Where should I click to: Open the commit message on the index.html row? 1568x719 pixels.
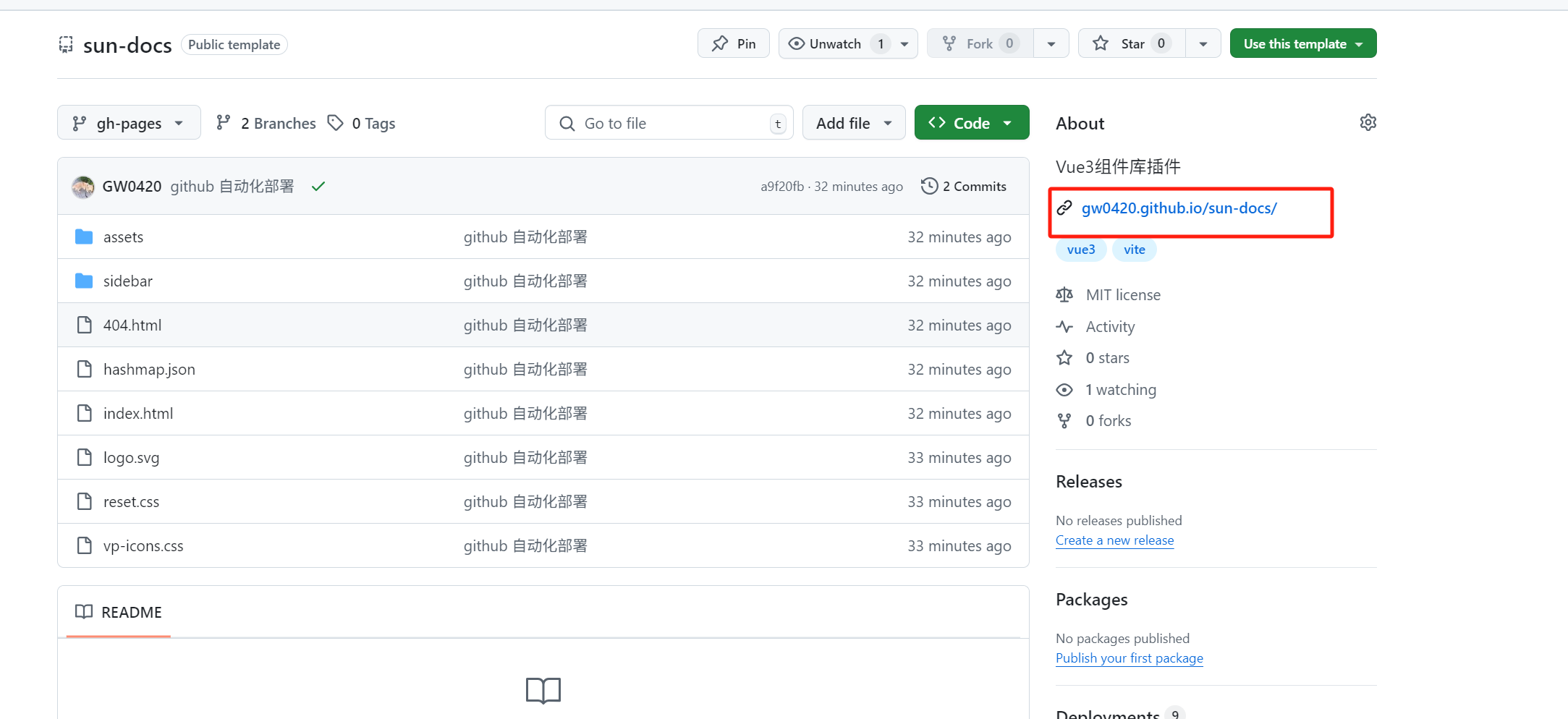[x=525, y=414]
